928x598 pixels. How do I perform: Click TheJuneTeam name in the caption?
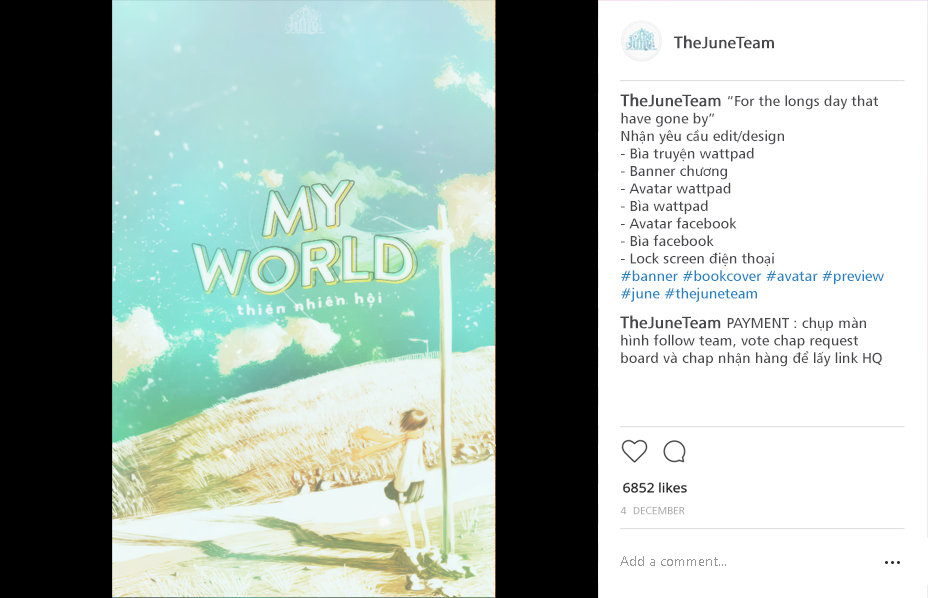click(x=671, y=101)
